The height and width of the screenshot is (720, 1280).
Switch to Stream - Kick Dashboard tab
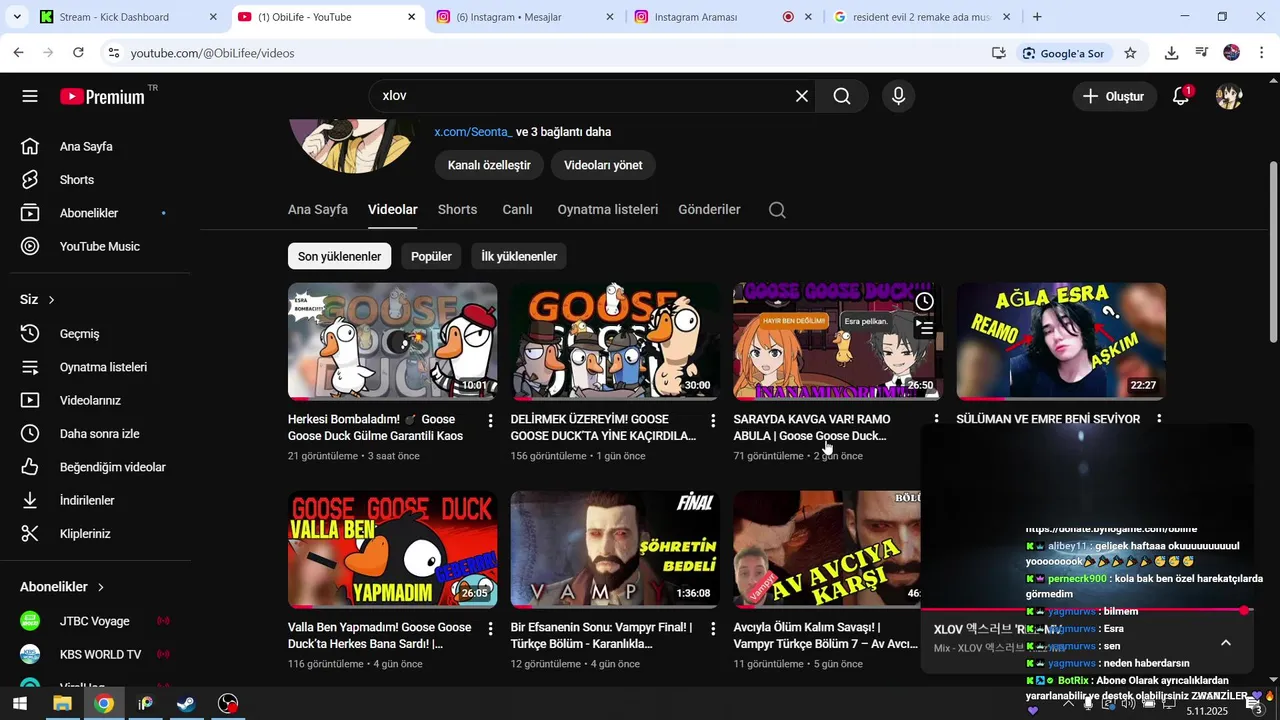[128, 17]
